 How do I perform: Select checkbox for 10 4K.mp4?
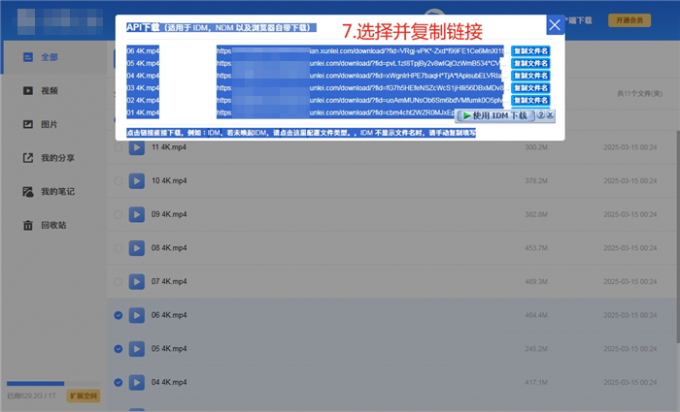118,181
